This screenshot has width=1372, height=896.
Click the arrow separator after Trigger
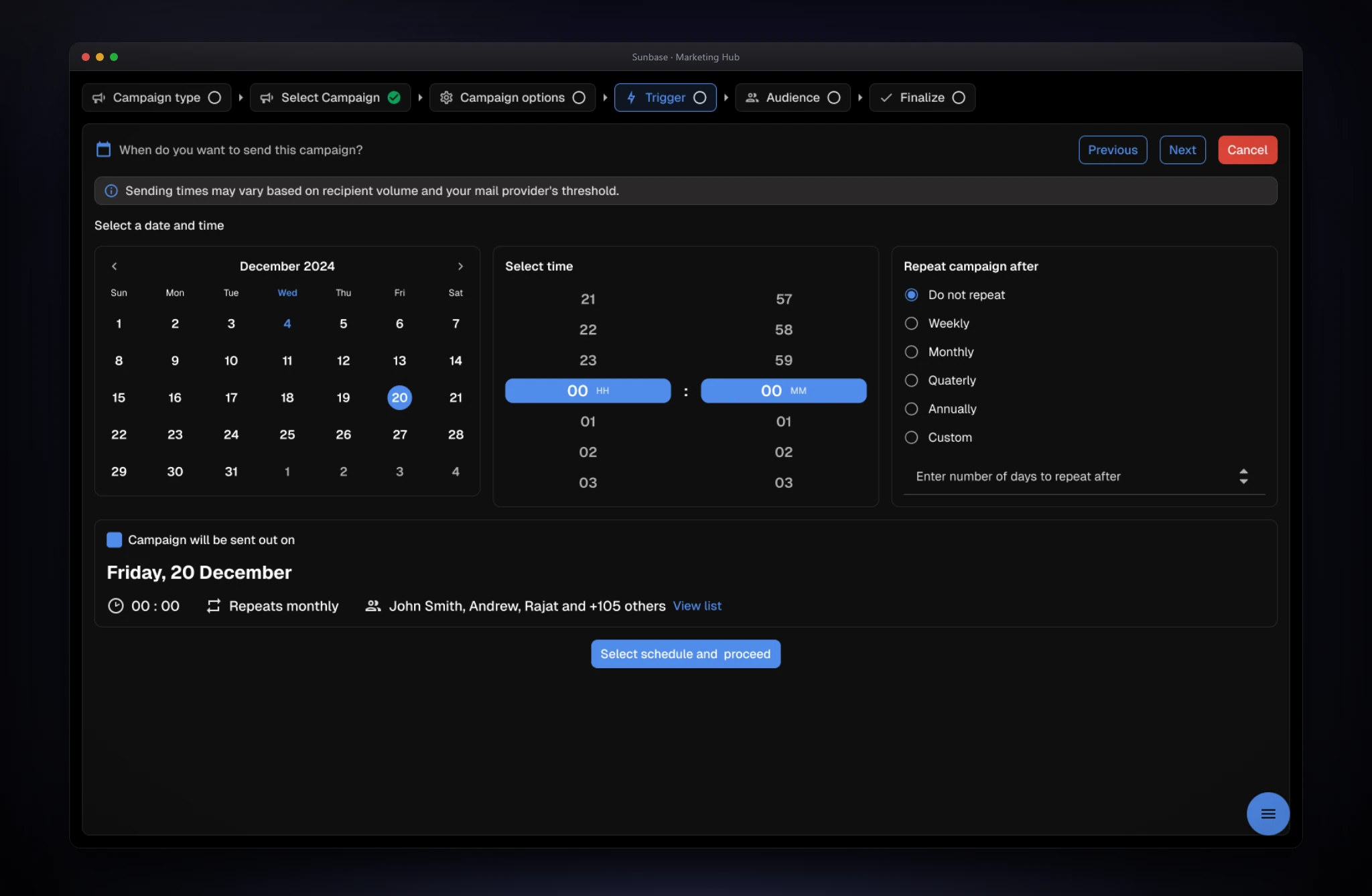[x=726, y=98]
